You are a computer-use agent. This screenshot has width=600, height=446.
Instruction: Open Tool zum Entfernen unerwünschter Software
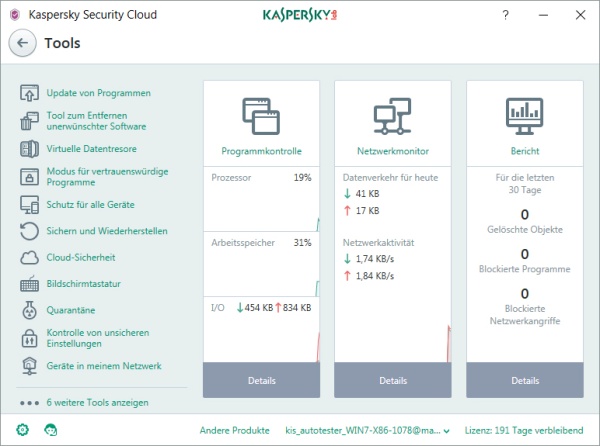pos(96,121)
